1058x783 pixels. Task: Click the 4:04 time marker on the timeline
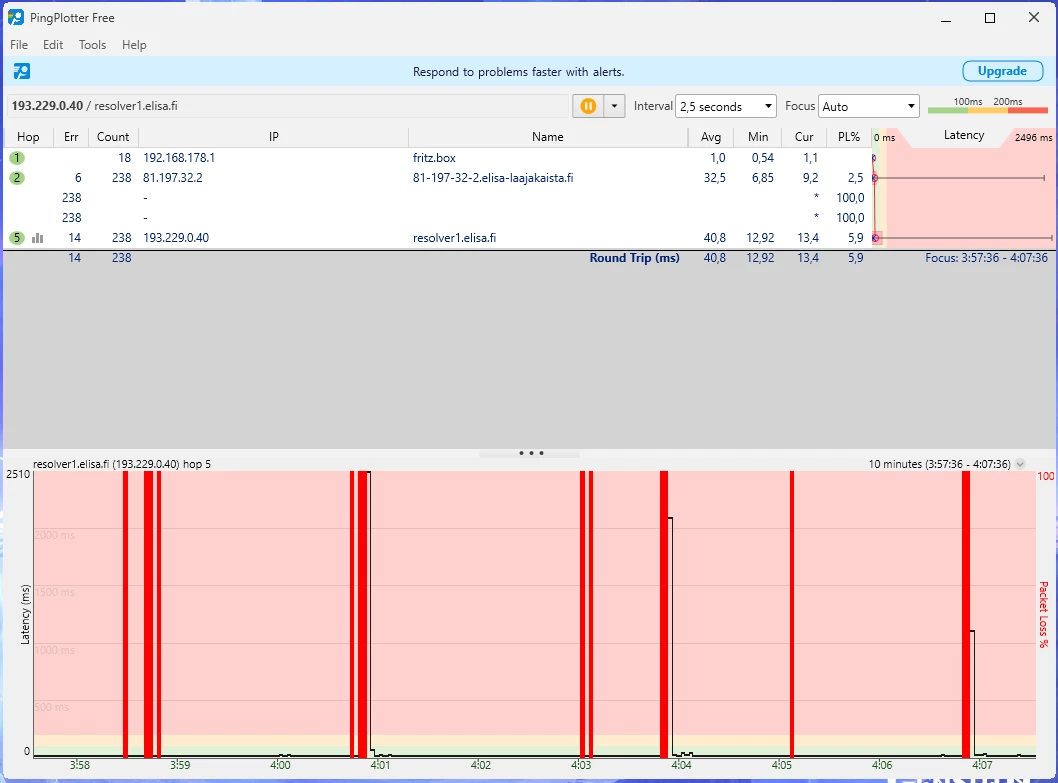[681, 765]
